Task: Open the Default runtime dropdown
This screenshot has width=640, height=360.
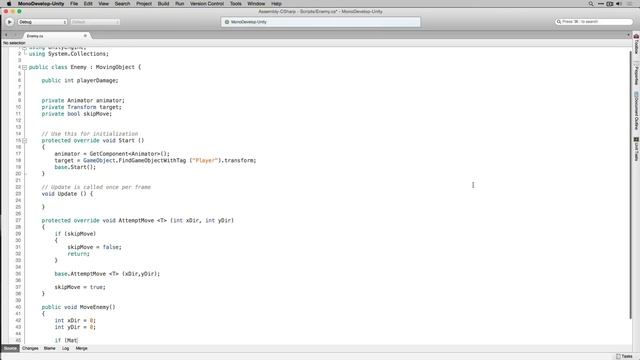Action: click(x=95, y=22)
